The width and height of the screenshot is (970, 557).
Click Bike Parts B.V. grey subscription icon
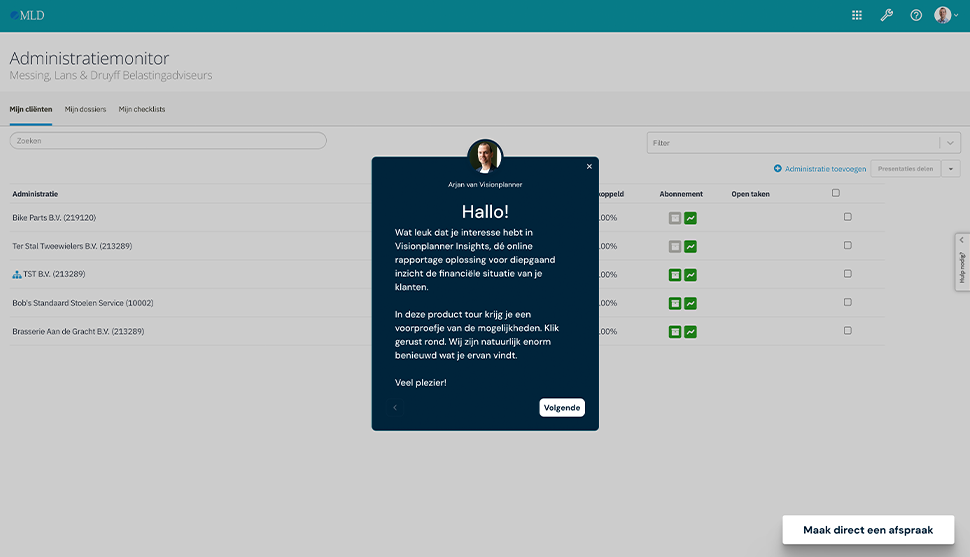675,218
